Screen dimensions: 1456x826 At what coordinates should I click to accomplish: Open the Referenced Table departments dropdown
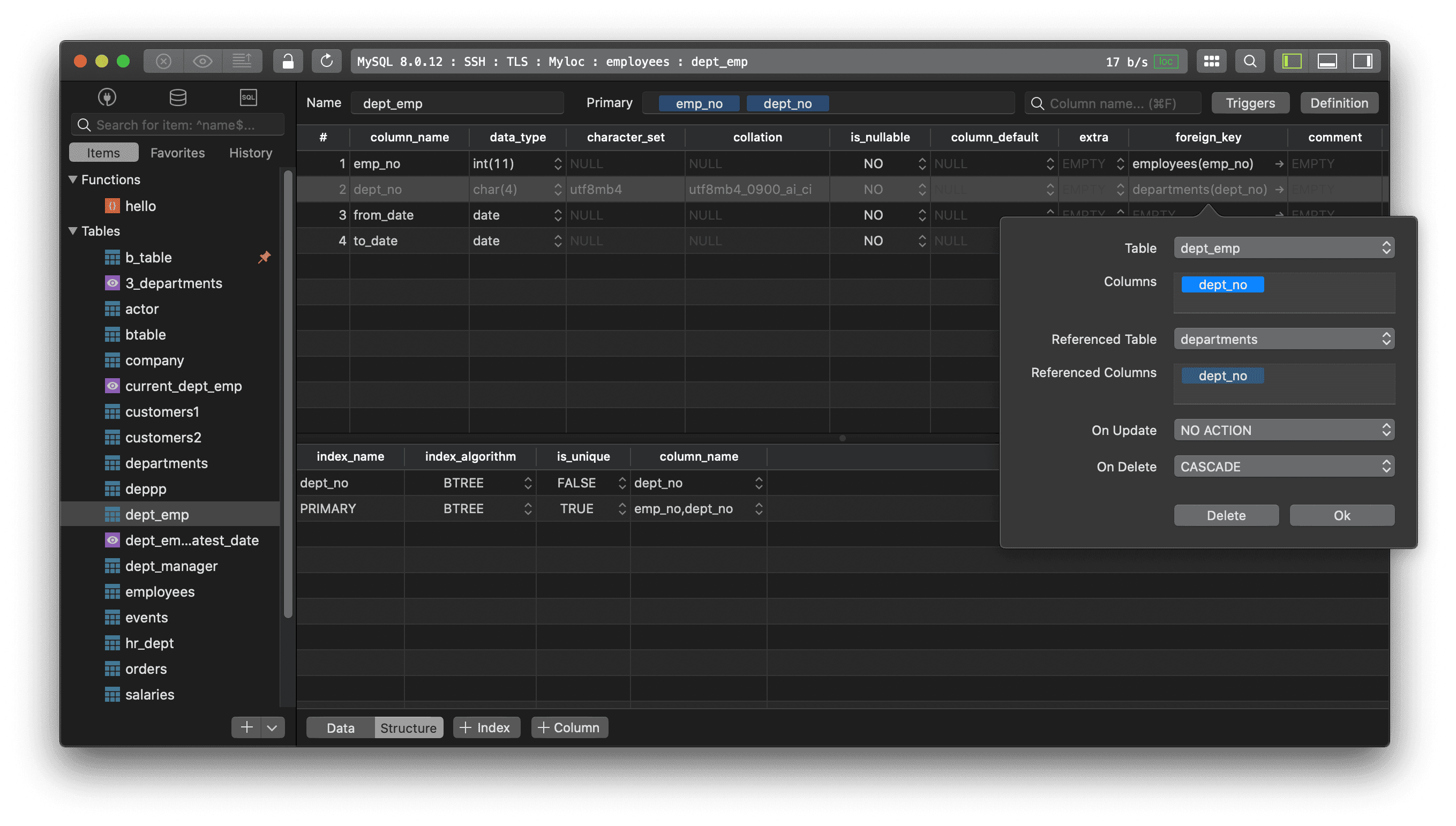[1284, 339]
